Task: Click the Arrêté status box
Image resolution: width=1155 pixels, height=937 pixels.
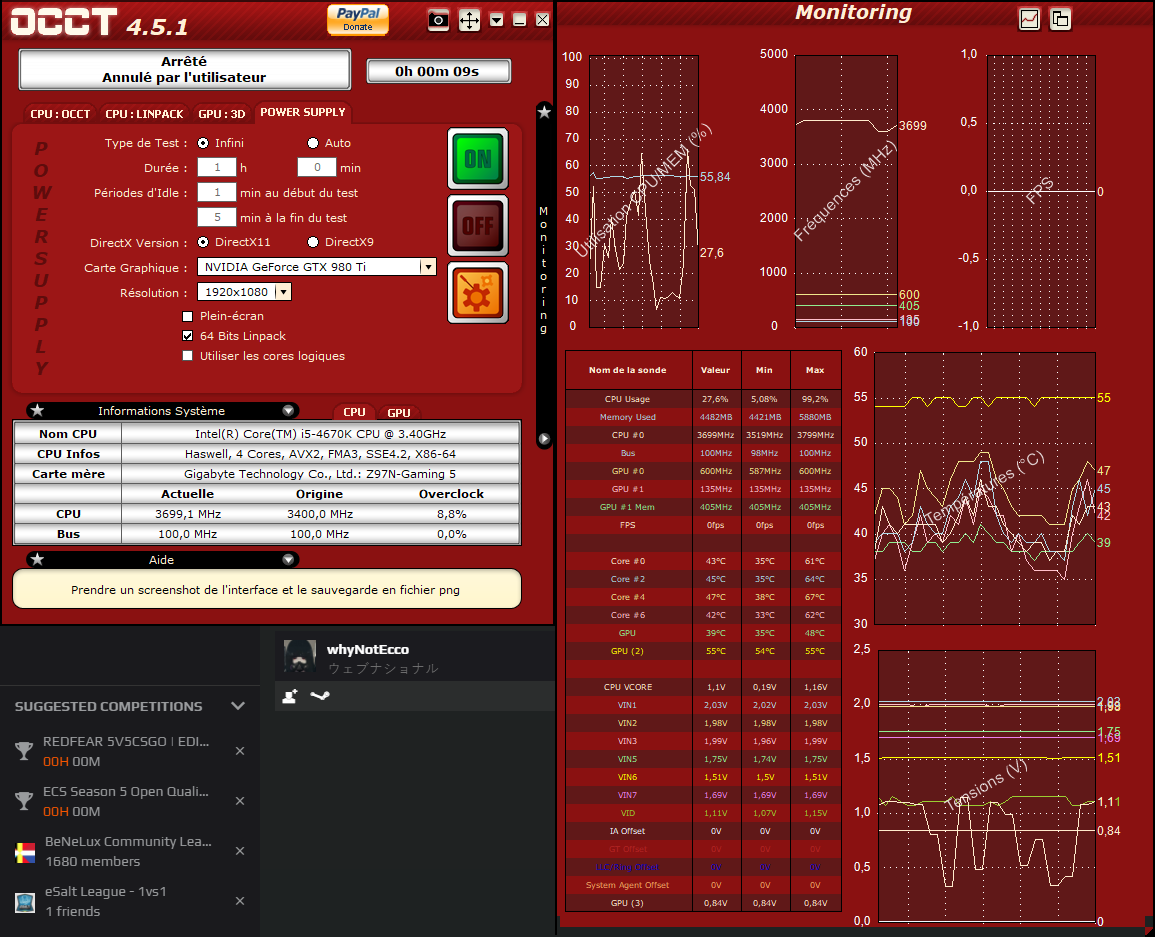Action: [x=184, y=69]
